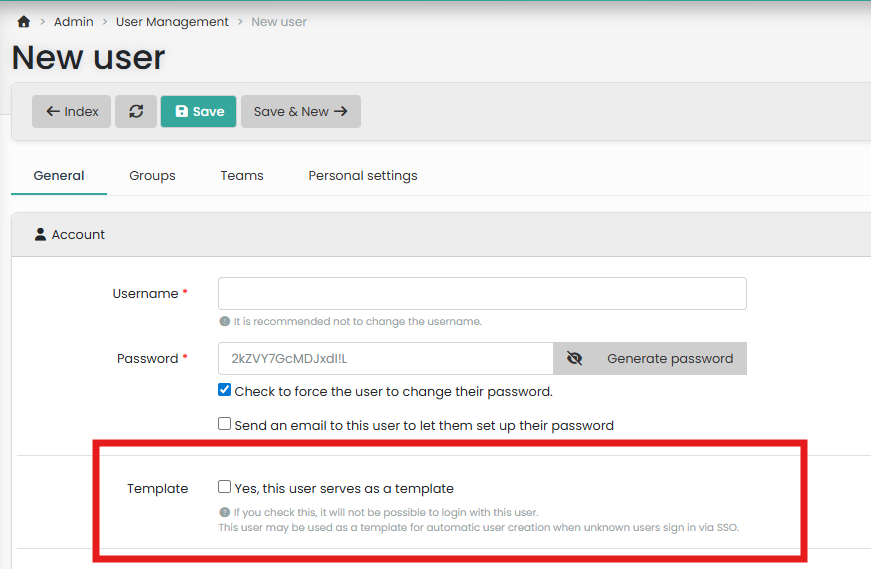The height and width of the screenshot is (569, 871).
Task: Navigate to Admin in breadcrumb
Action: tap(74, 22)
